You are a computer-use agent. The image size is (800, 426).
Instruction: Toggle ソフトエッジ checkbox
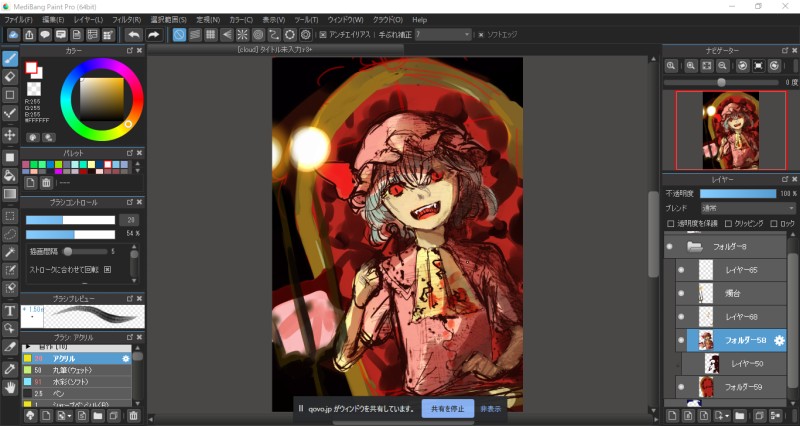(481, 35)
